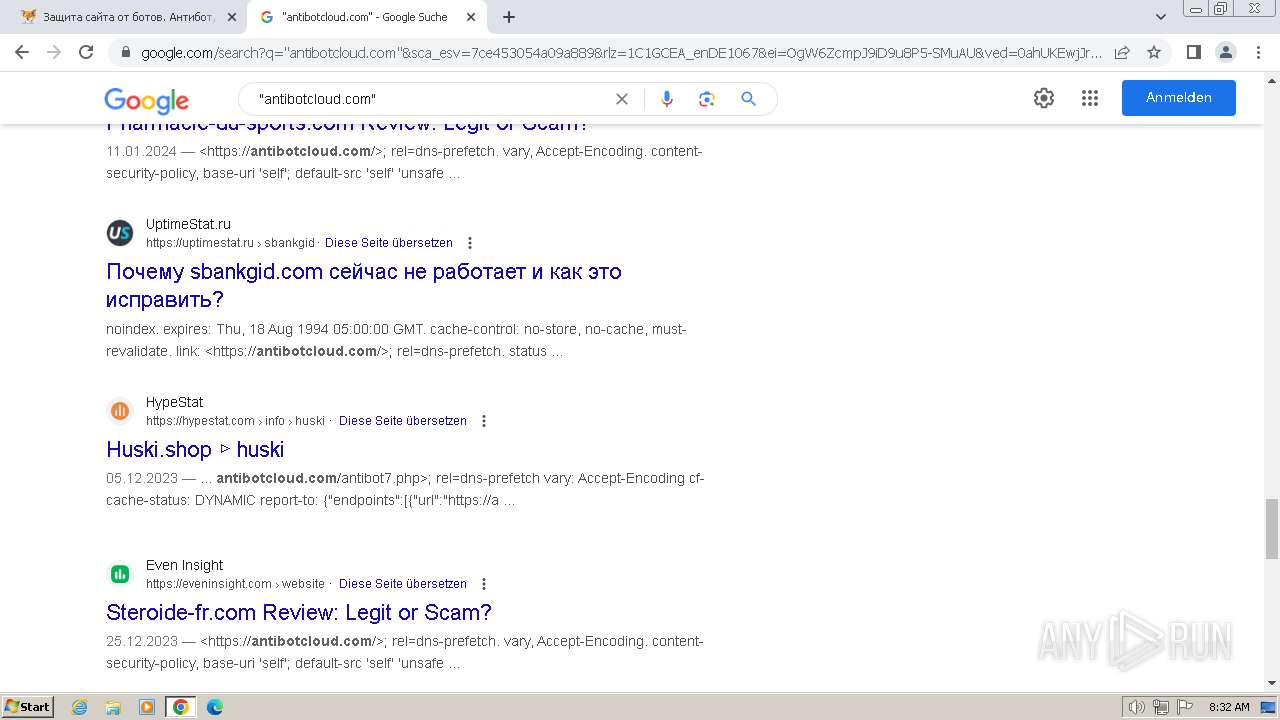View site information lock icon
Screen dimensions: 1280x720
pos(125,52)
